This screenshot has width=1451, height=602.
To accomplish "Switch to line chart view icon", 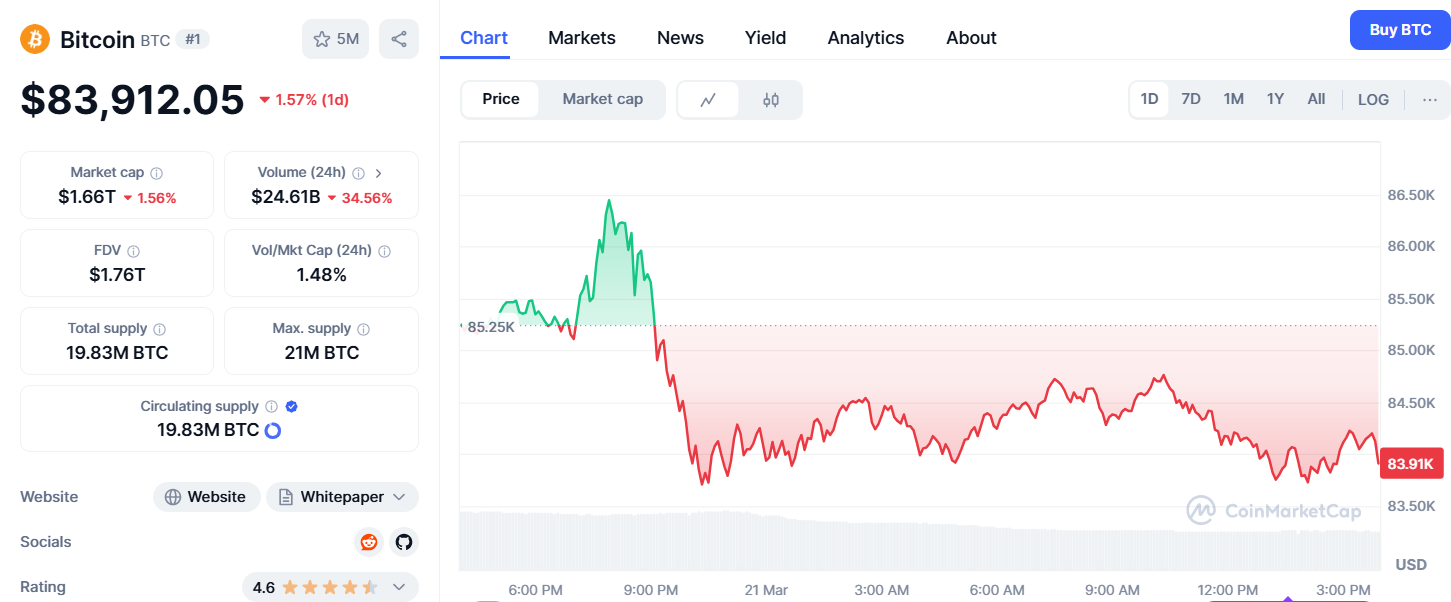I will click(x=708, y=100).
